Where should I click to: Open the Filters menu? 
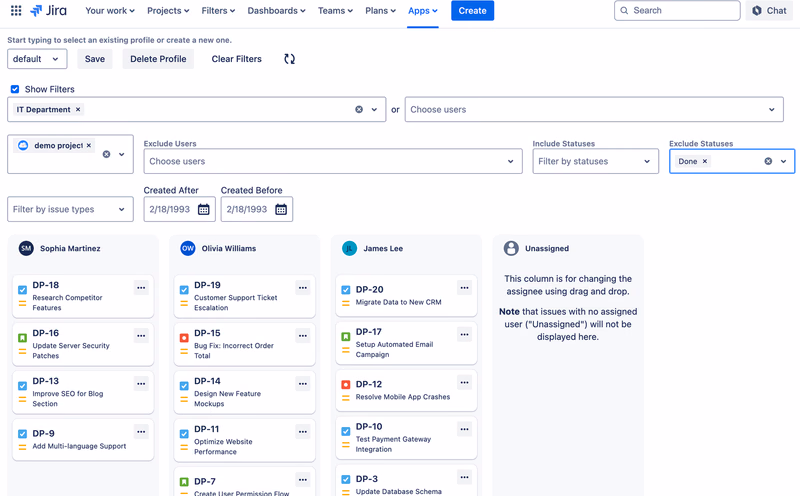tap(218, 11)
